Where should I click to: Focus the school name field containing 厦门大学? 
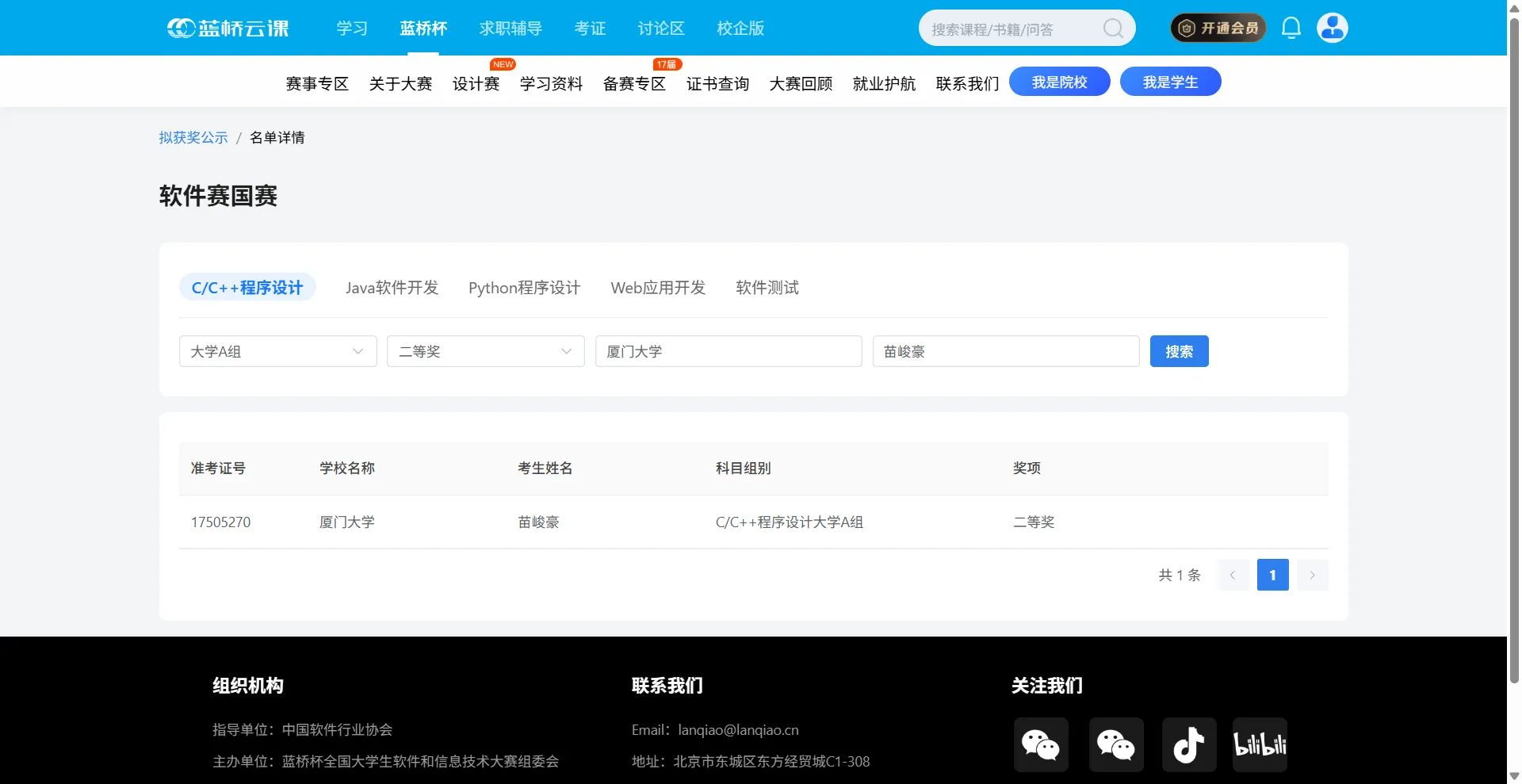click(728, 351)
